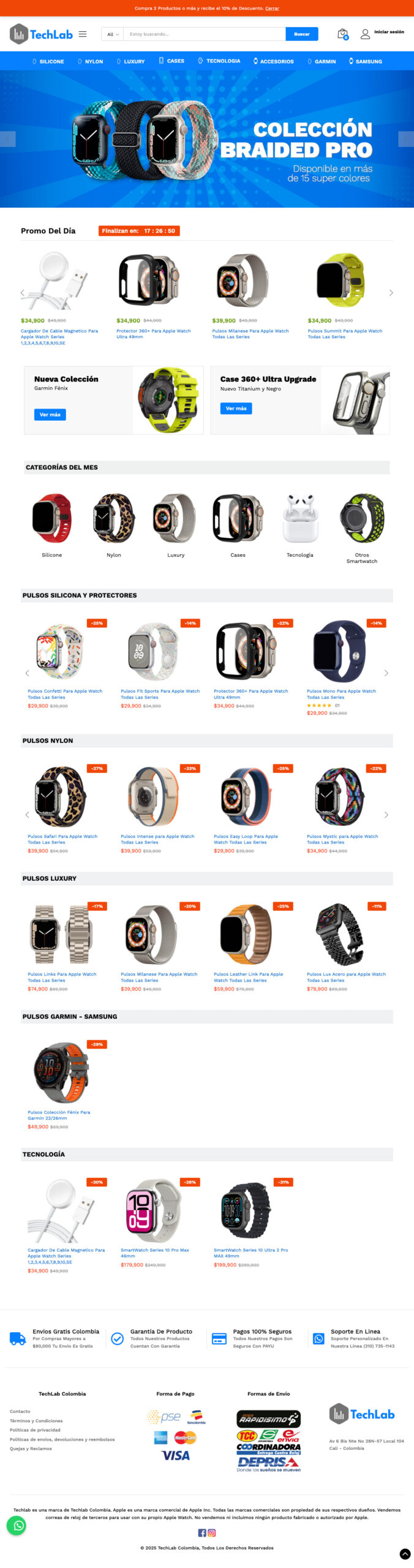Viewport: 414px width, 1568px height.
Task: Click Ver más under Nueva Colección
Action: point(50,415)
